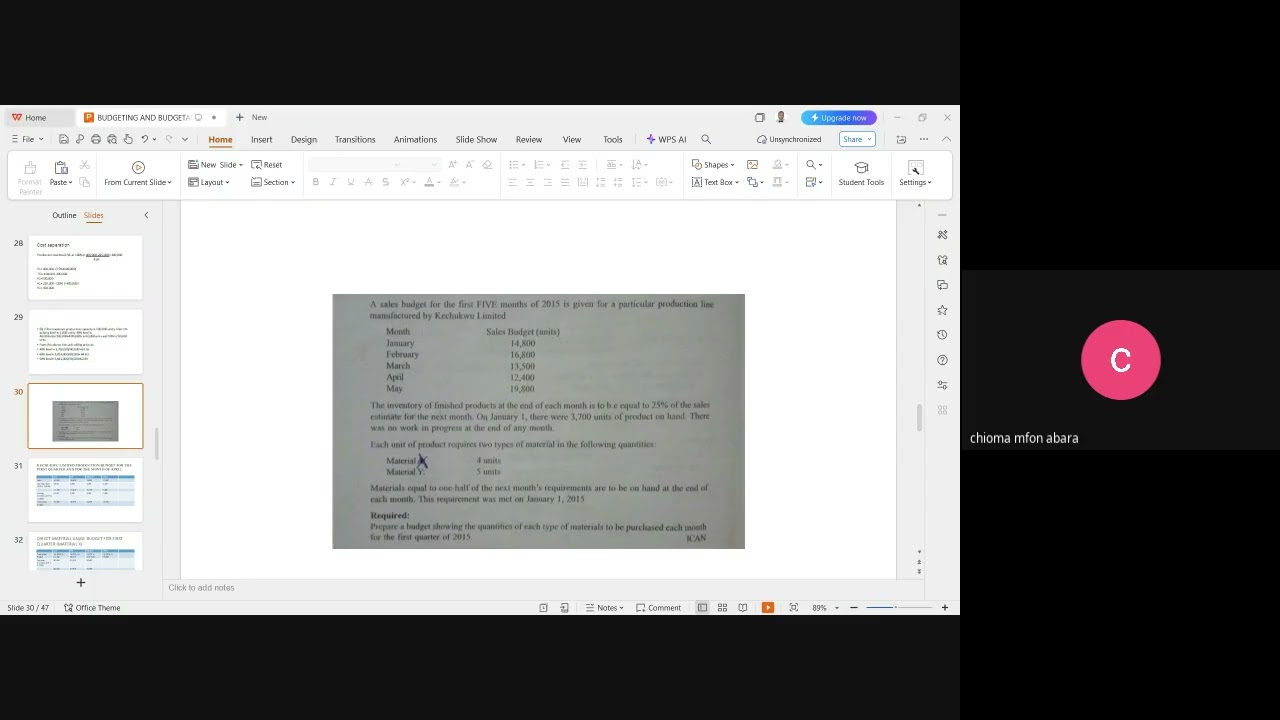The image size is (1280, 720).
Task: Click the Upgrade now button
Action: pos(839,118)
